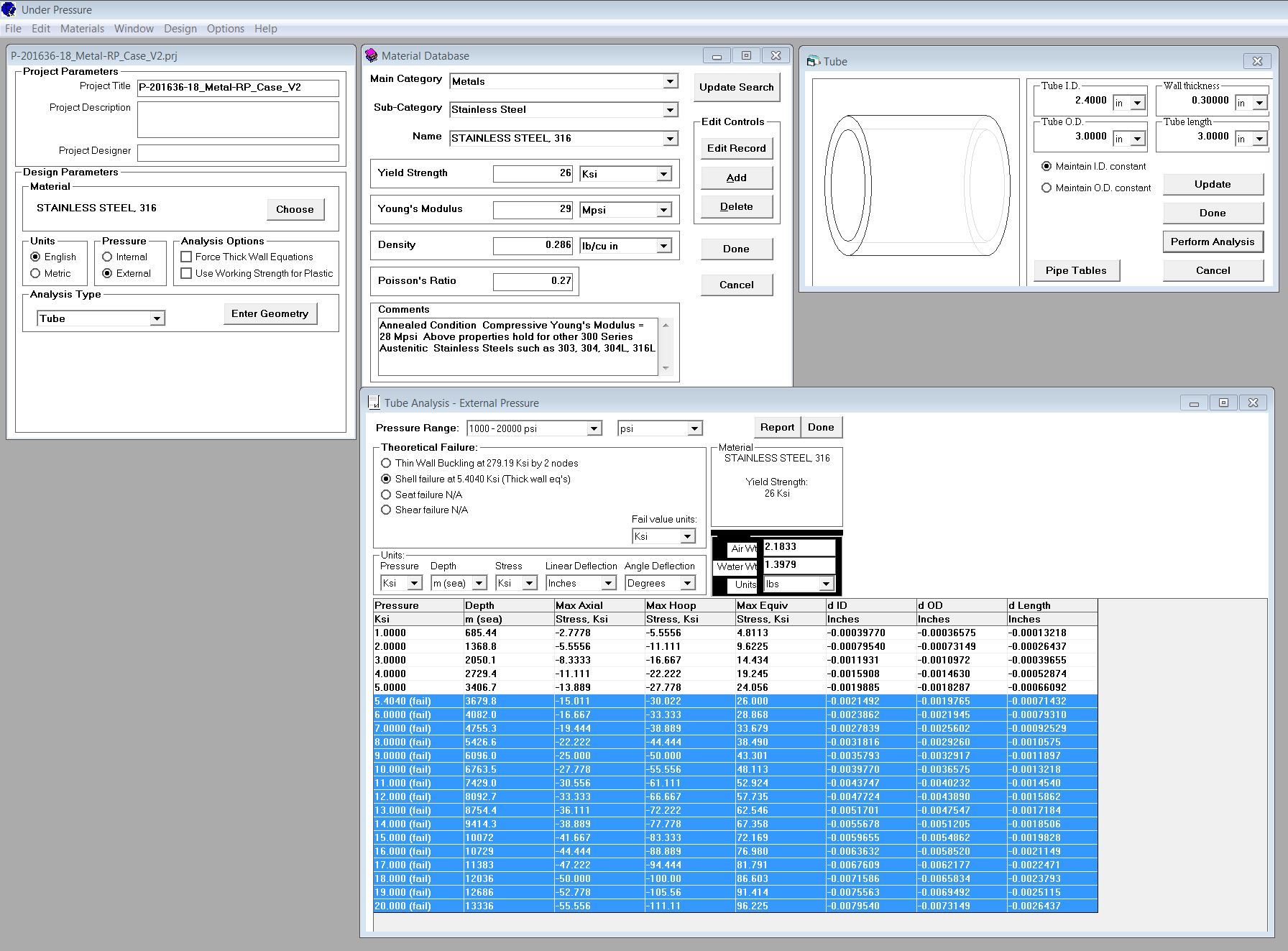Click the Max Equiv column header
1288x951 pixels.
click(781, 605)
